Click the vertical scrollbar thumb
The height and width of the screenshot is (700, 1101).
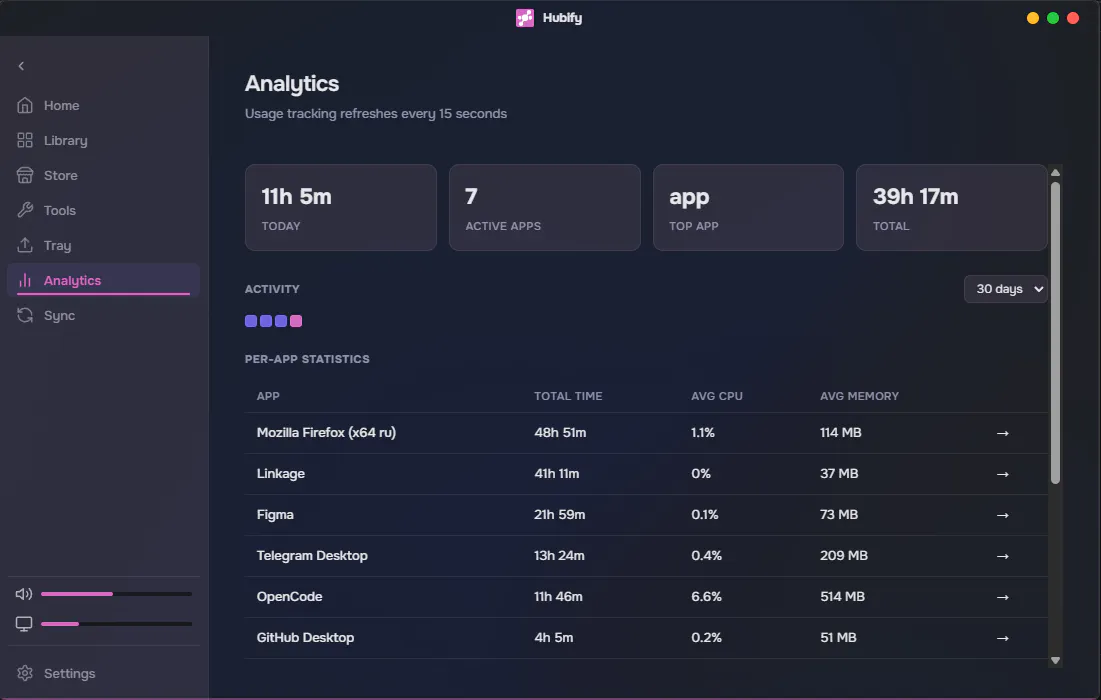click(1055, 333)
